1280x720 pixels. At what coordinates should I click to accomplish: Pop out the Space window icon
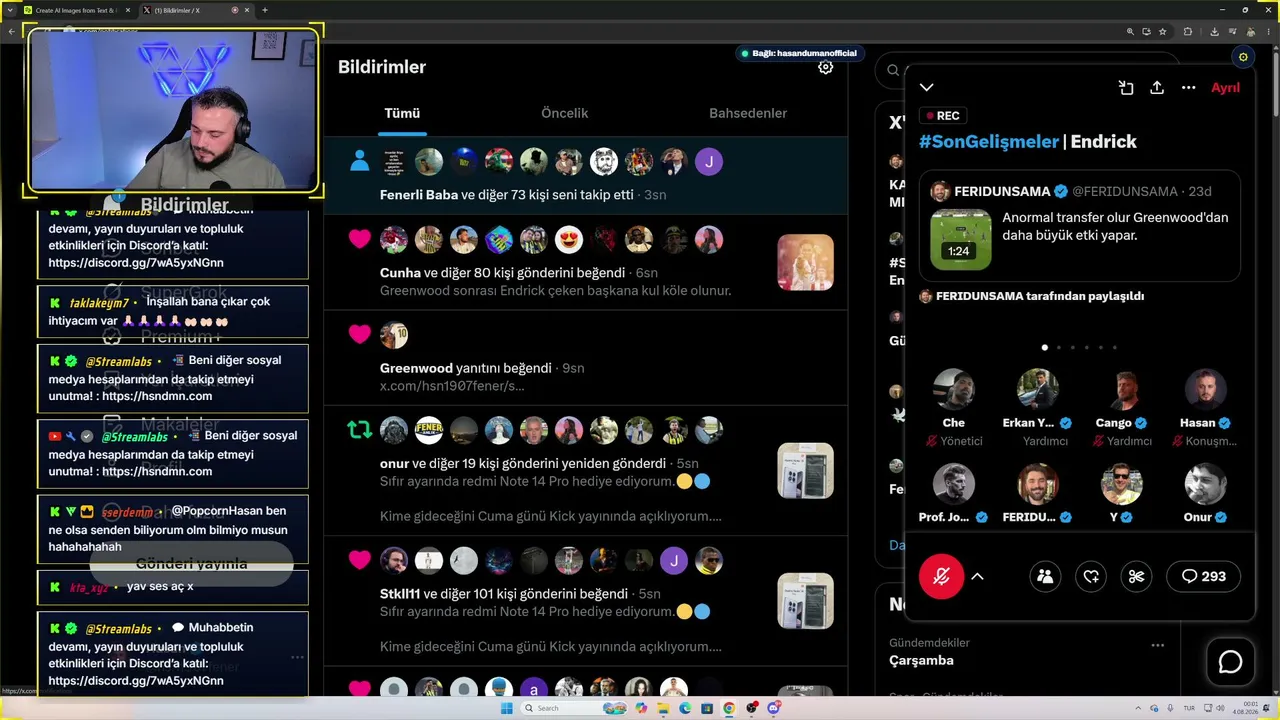coord(1126,88)
